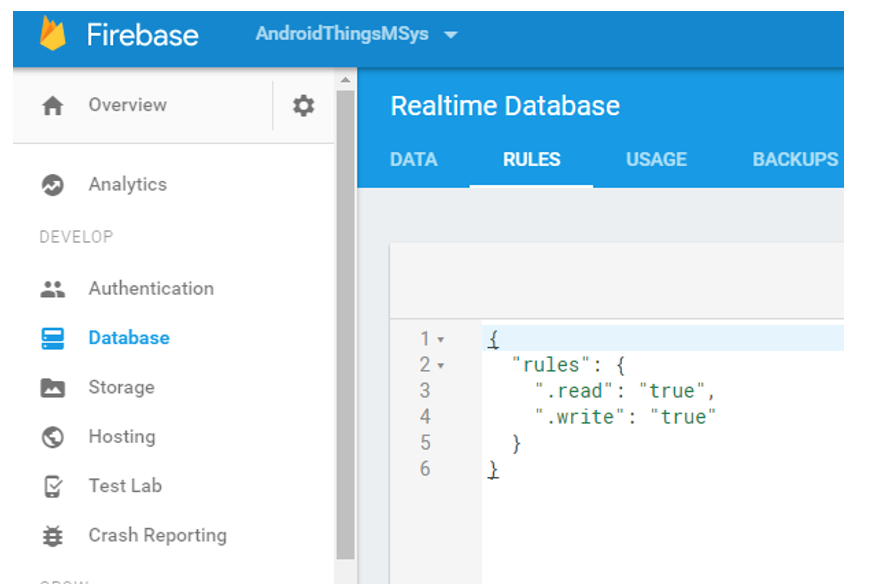Screen dimensions: 874x587
Task: Open the AndroidThingsMSys project dropdown arrow
Action: tap(450, 35)
